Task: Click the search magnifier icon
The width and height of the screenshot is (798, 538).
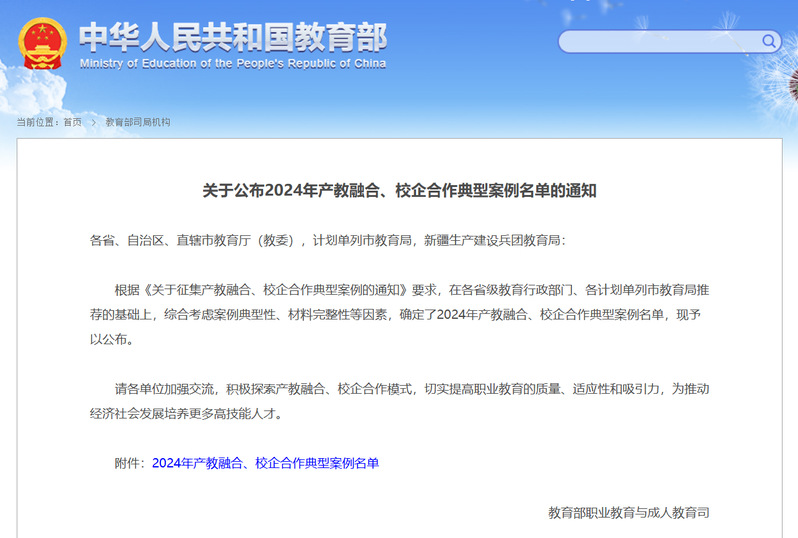Action: point(769,41)
